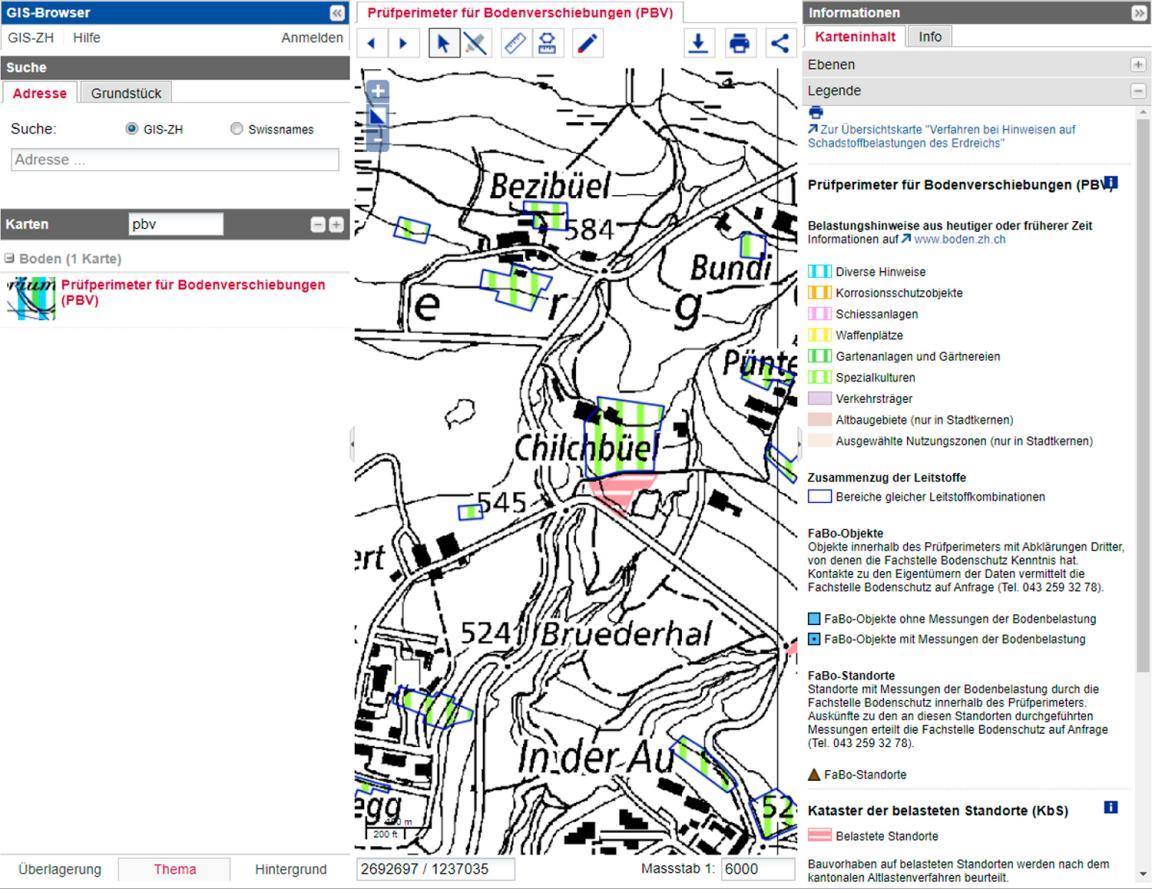Collapse the Legende section
The image size is (1152, 889).
[1137, 91]
